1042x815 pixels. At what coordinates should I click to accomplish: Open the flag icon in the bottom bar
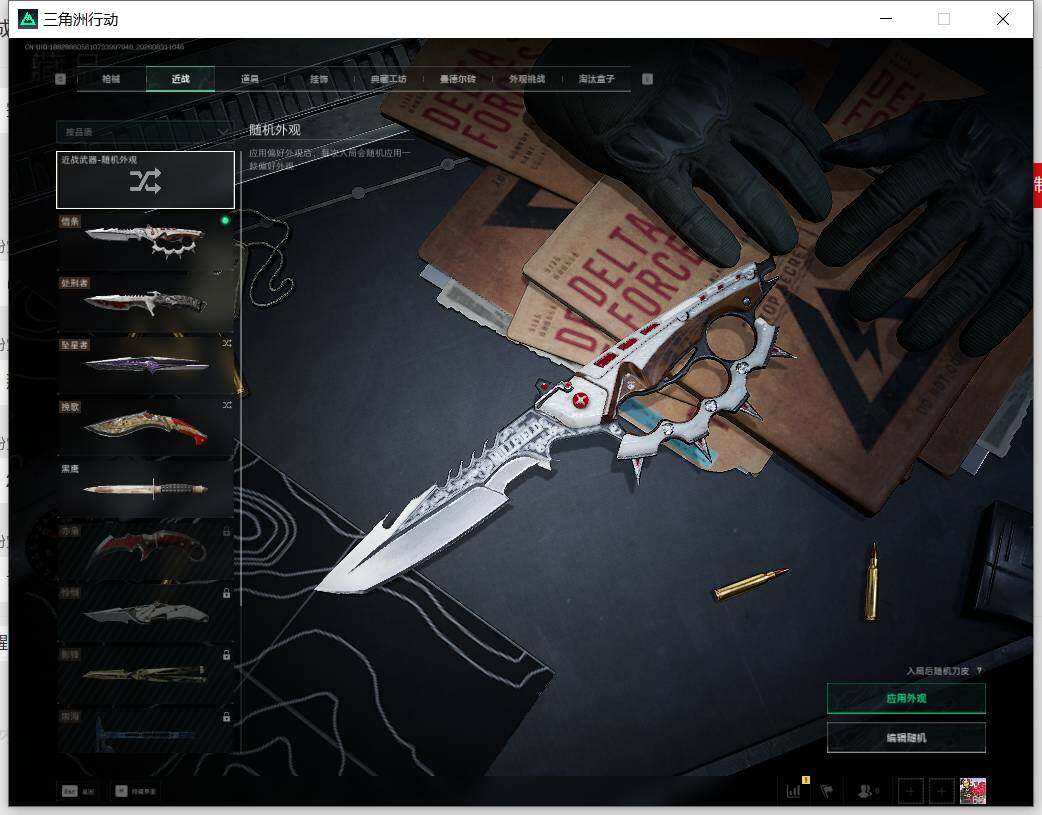(x=827, y=790)
